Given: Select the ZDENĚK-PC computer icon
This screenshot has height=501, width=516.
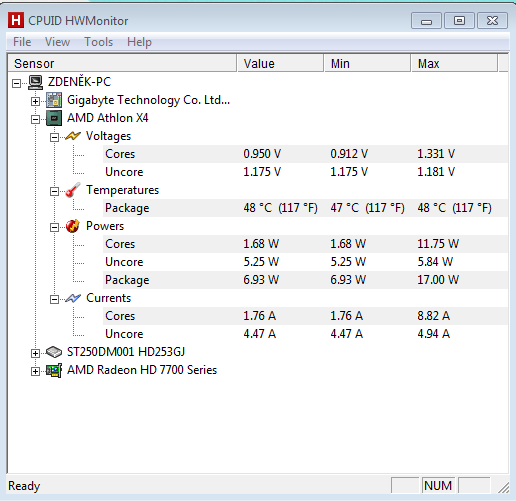Looking at the screenshot, I should pyautogui.click(x=35, y=82).
